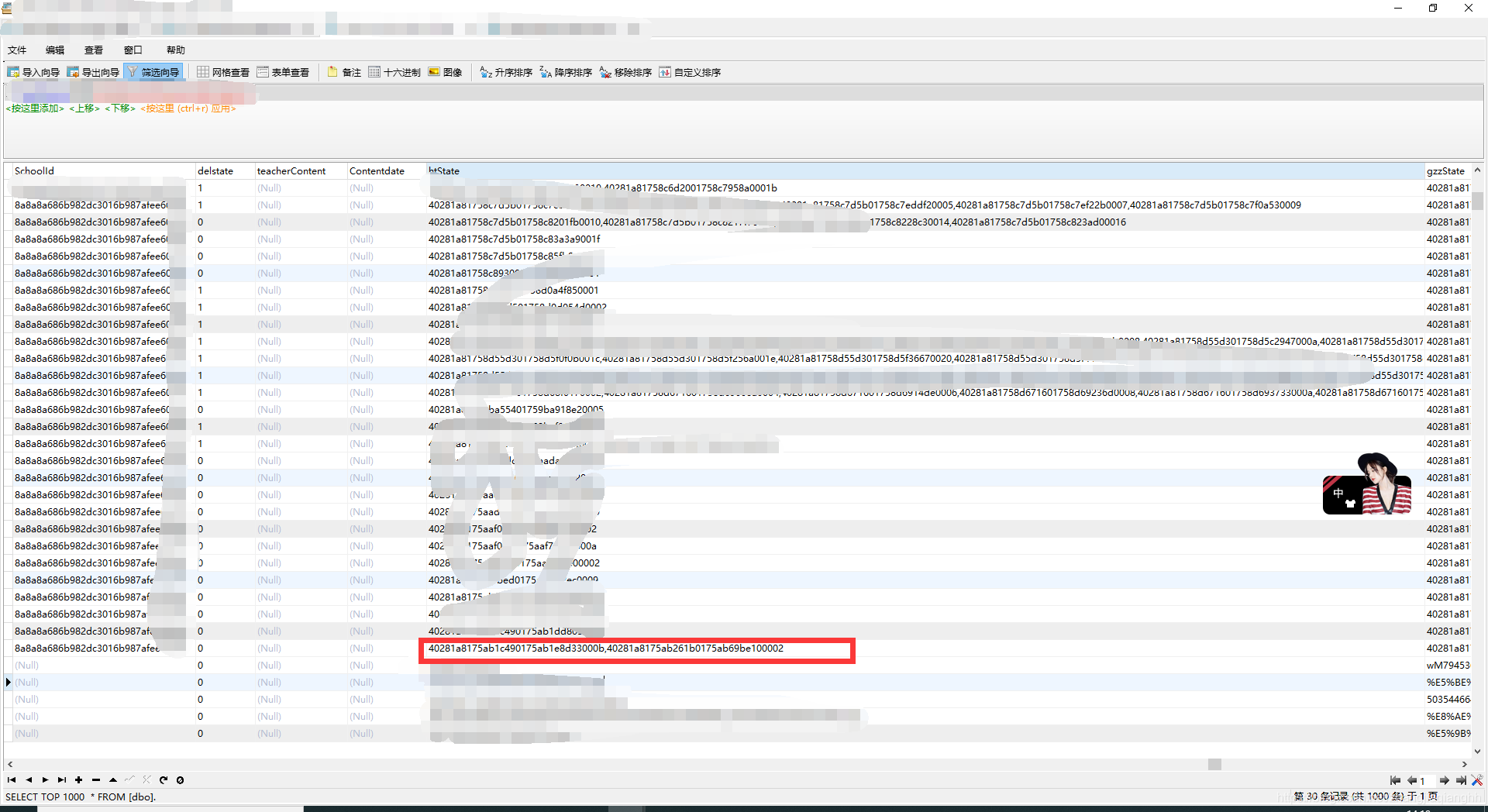Click the page number input field
This screenshot has width=1488, height=812.
point(1428,781)
